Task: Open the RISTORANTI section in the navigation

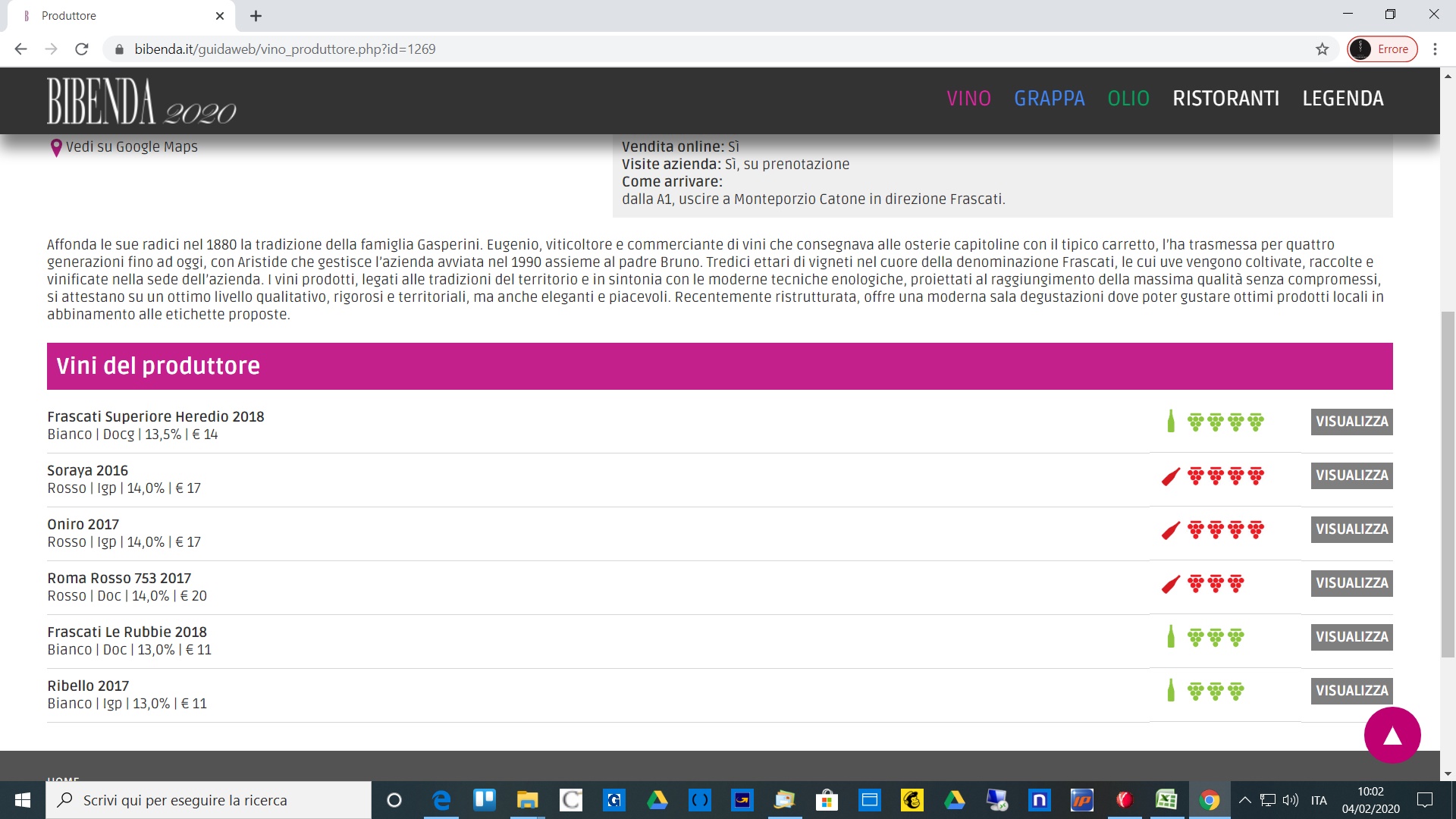Action: 1225,99
